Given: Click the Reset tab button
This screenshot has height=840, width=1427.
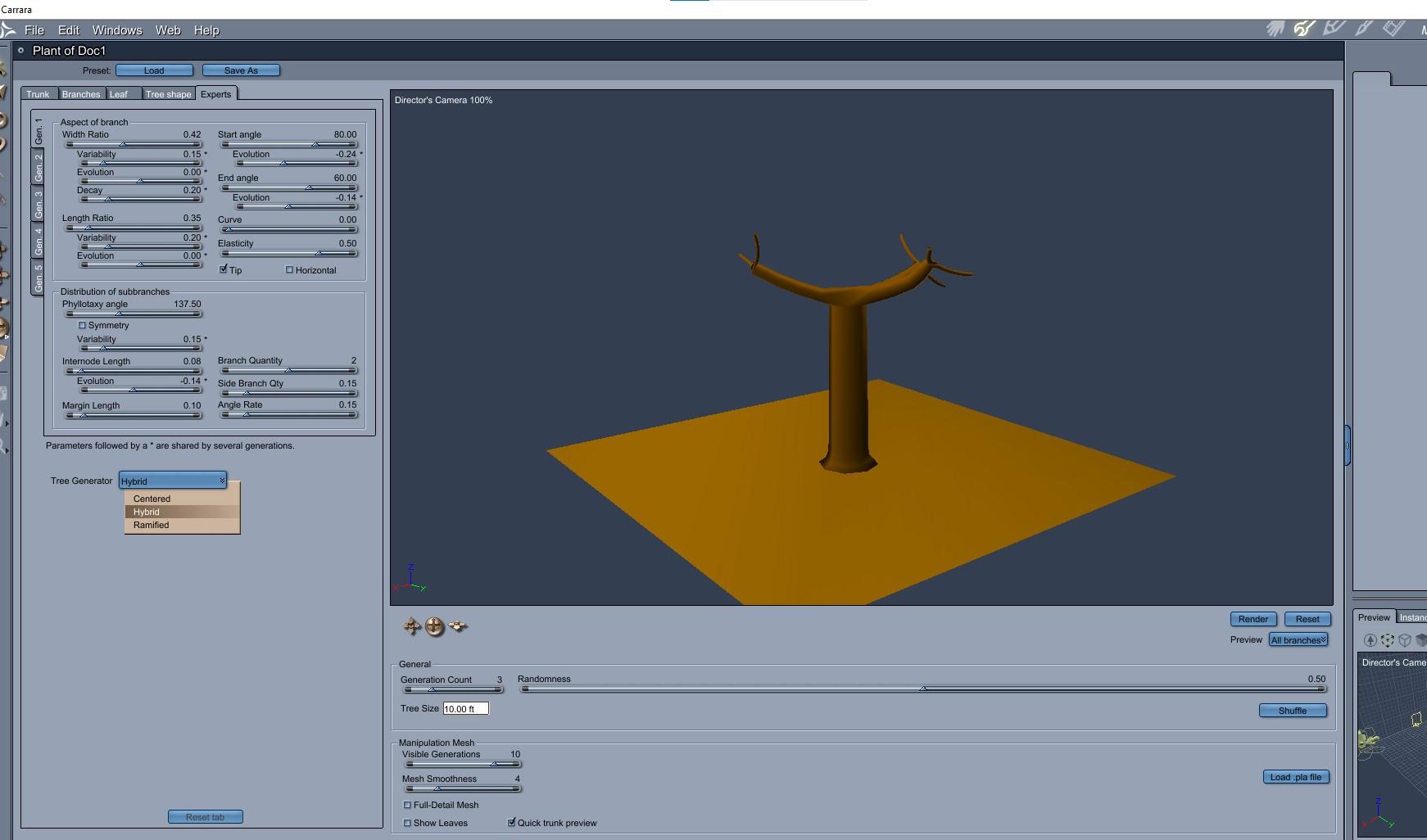Looking at the screenshot, I should tap(206, 817).
